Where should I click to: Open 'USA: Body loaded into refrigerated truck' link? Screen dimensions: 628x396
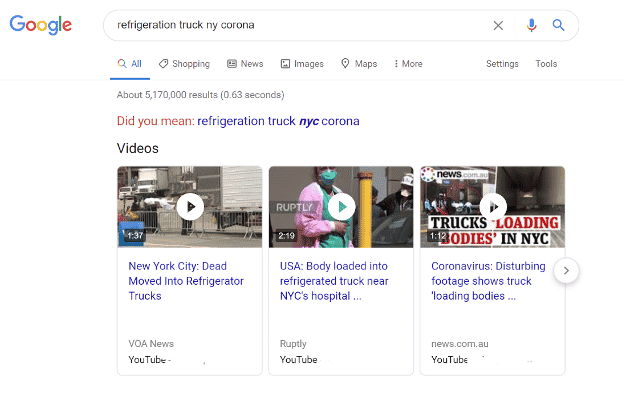click(x=334, y=281)
